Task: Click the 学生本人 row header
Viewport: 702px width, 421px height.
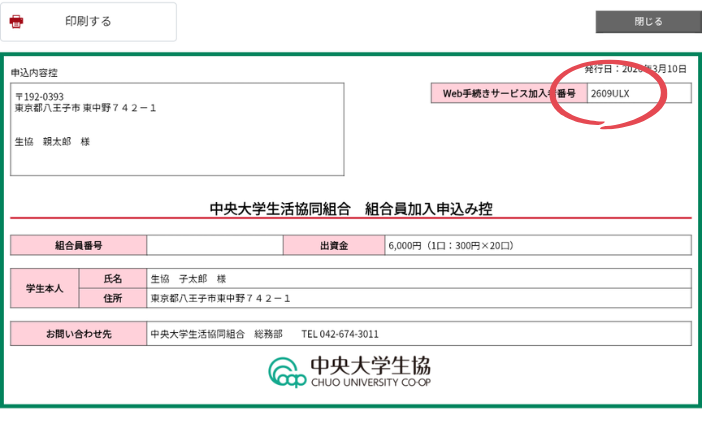Action: point(45,288)
